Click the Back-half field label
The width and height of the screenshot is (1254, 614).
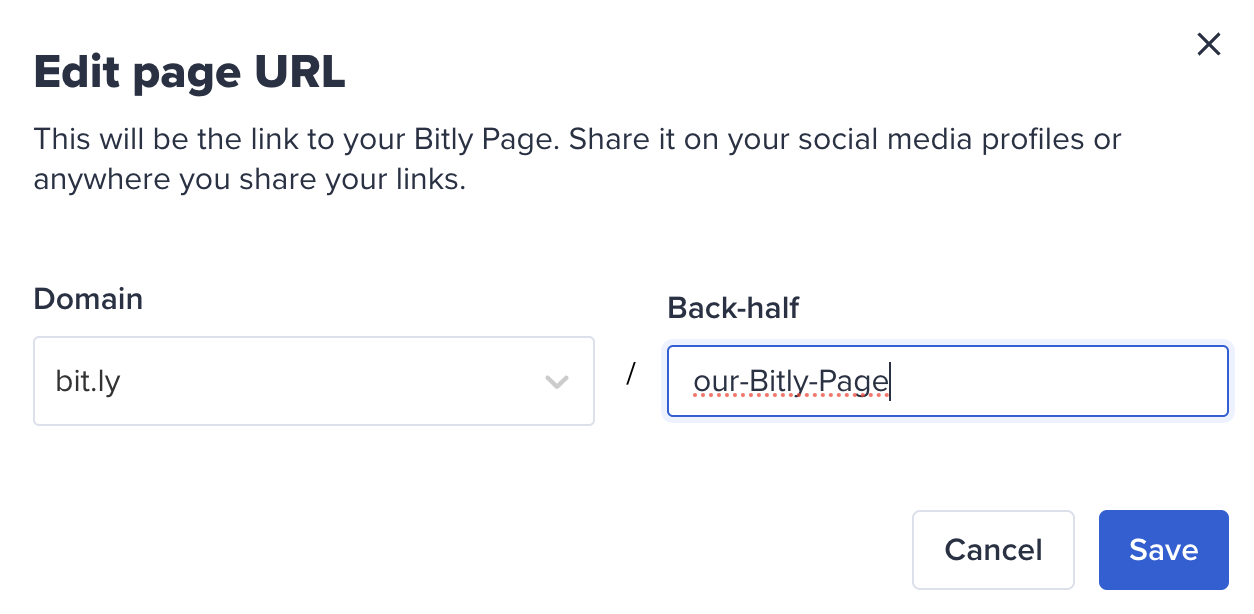(733, 308)
